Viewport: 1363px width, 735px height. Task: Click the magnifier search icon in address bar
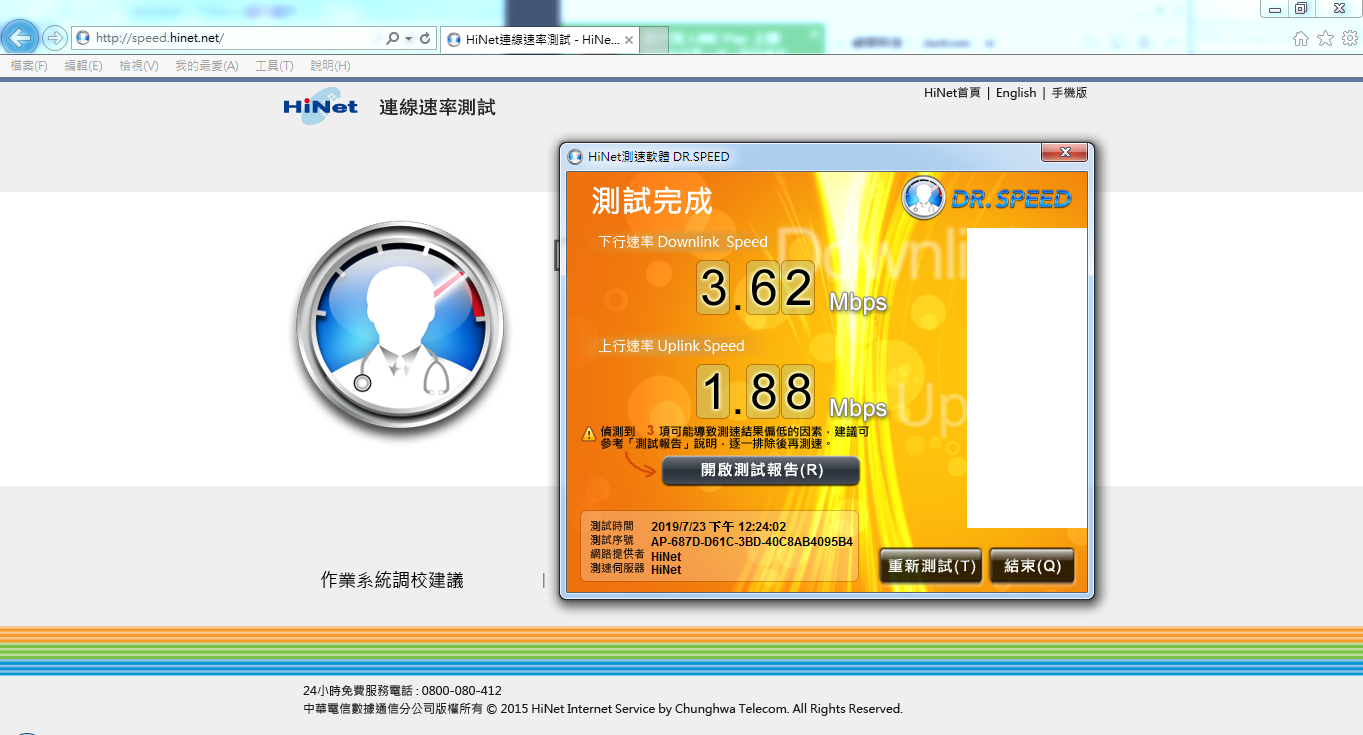click(x=393, y=39)
